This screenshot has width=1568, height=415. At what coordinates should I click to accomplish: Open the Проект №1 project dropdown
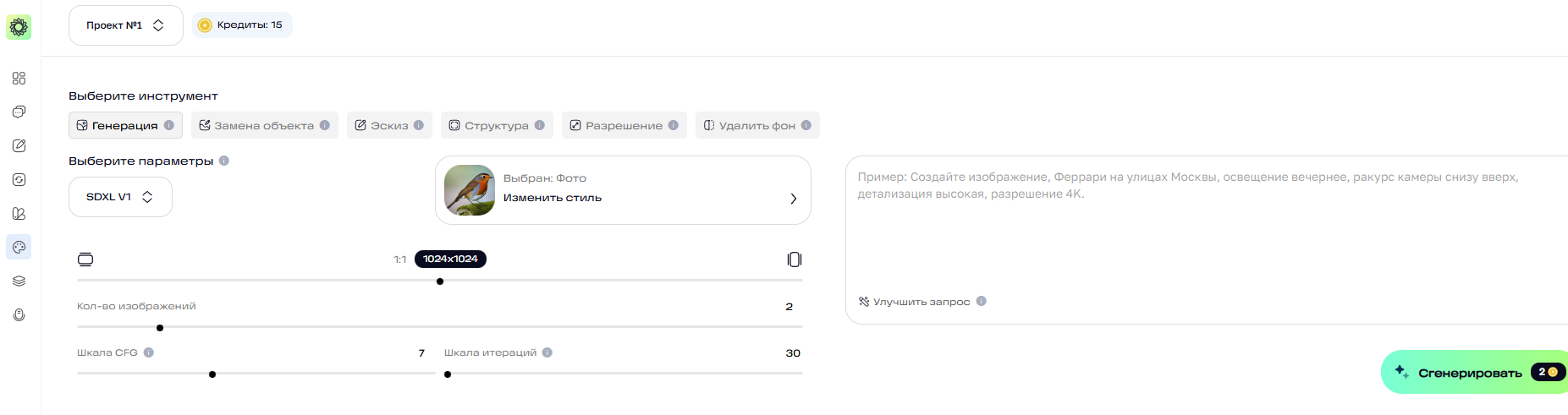pos(125,25)
